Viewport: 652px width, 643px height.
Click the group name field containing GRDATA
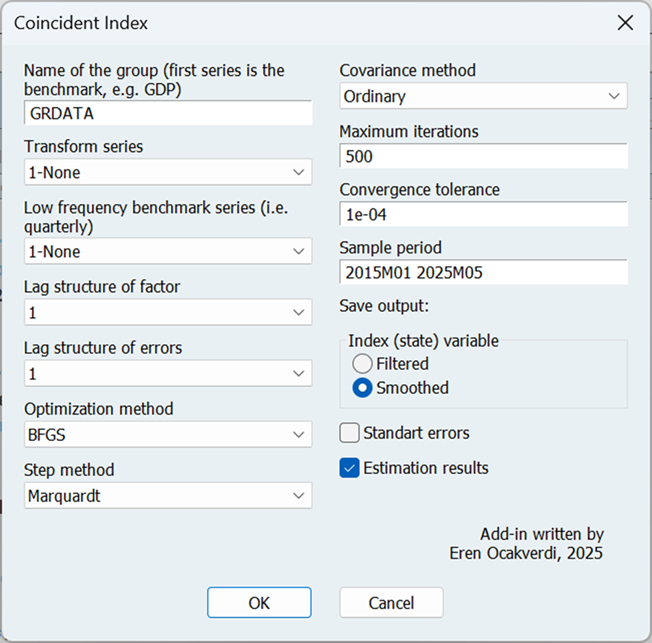167,113
